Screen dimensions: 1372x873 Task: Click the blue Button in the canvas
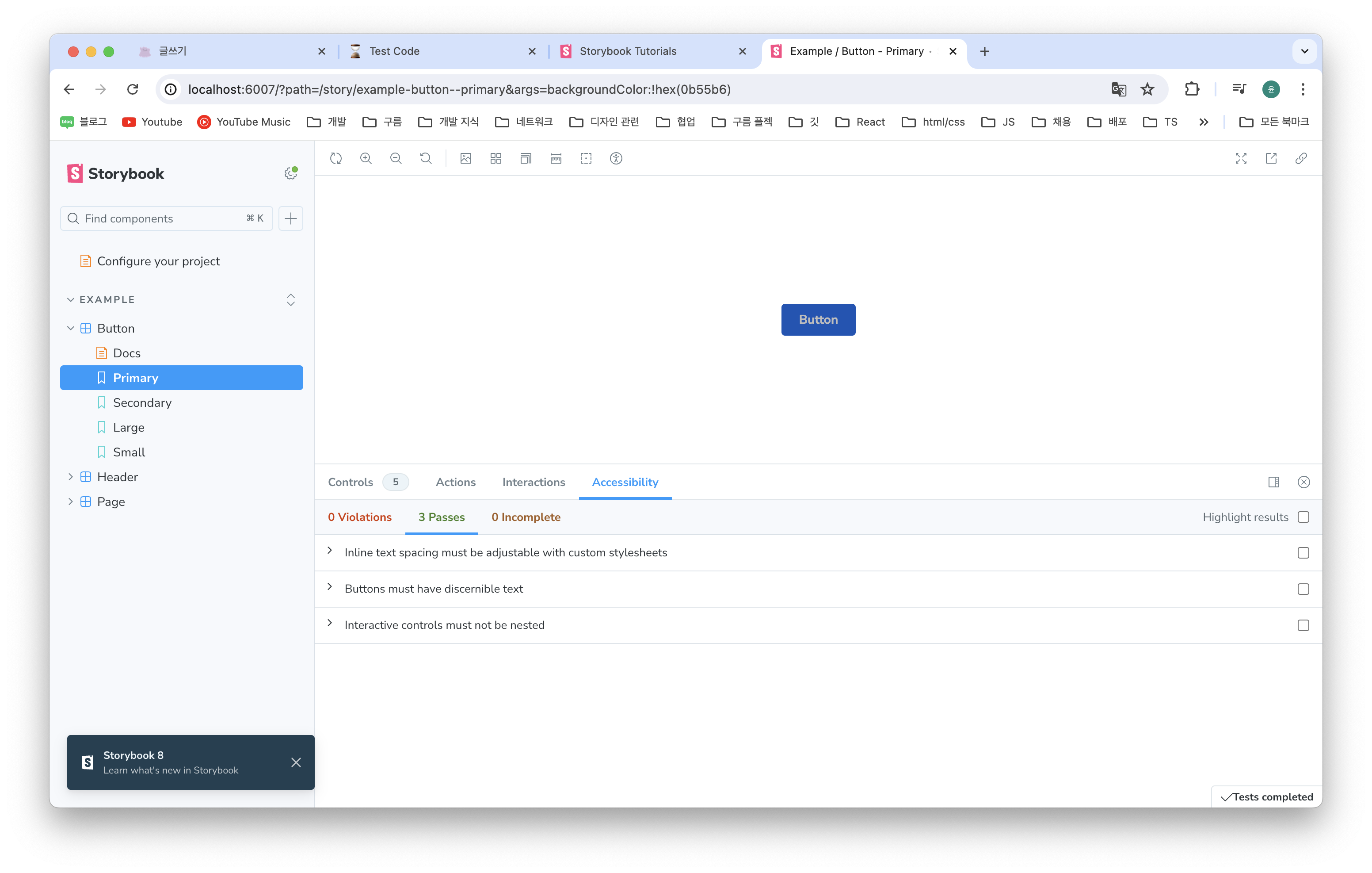(x=818, y=320)
